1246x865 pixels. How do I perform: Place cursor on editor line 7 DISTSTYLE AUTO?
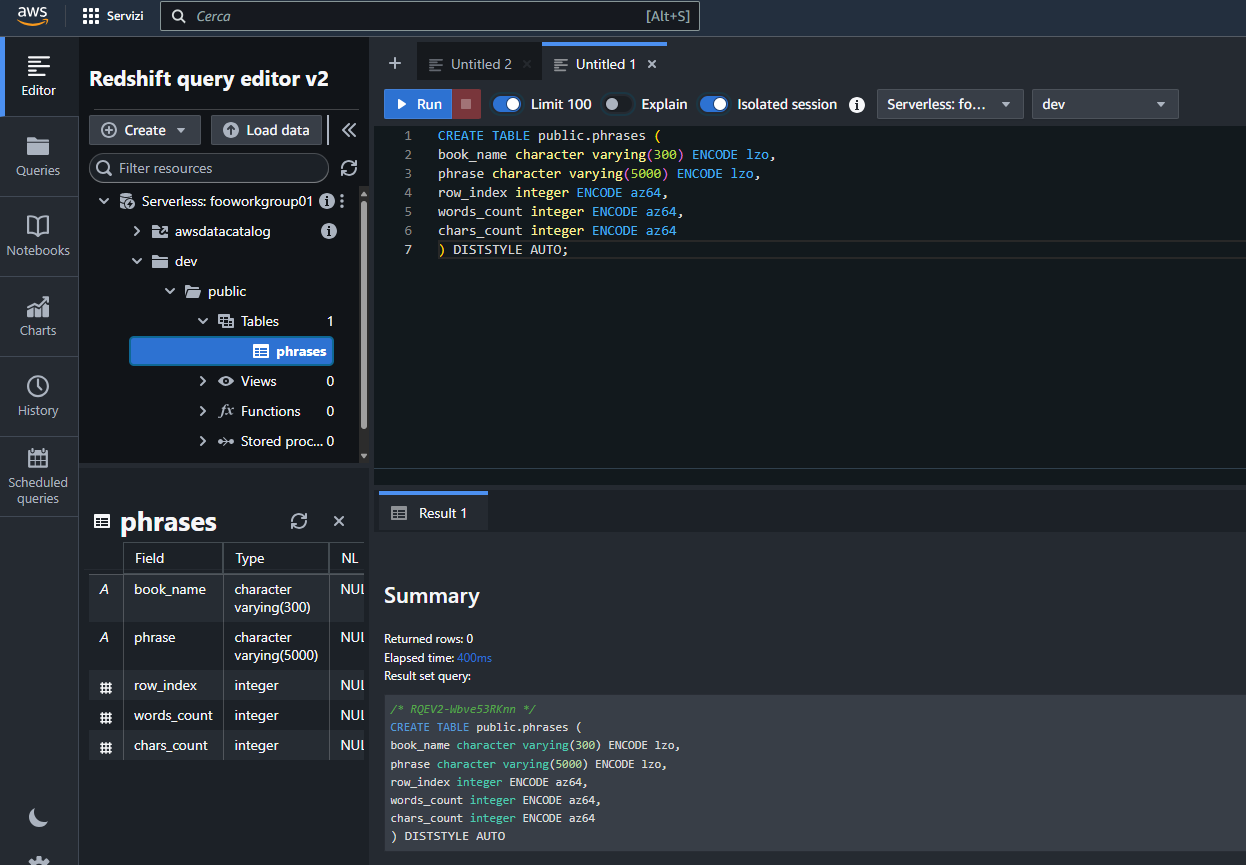tap(503, 249)
